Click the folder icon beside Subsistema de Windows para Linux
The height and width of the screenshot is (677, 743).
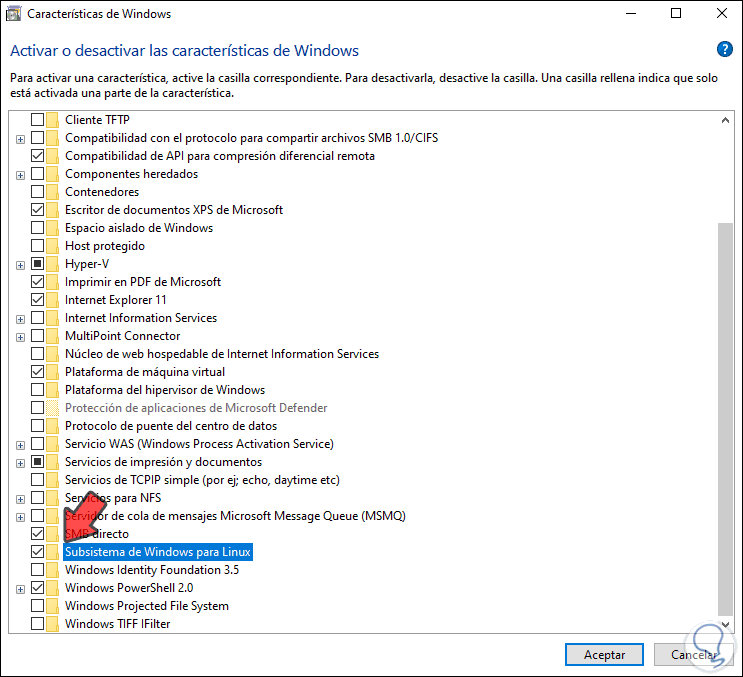coord(53,552)
